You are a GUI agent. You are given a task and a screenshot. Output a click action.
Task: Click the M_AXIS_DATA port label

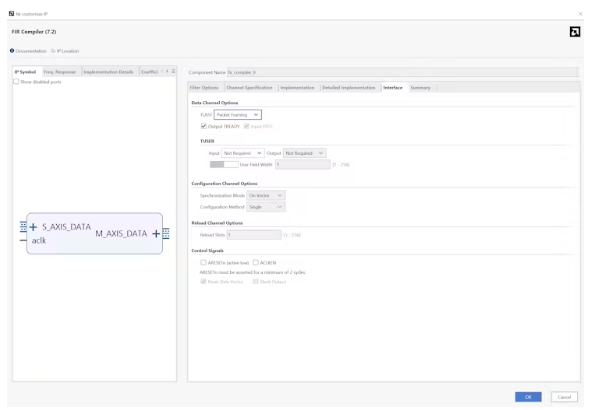pos(121,234)
